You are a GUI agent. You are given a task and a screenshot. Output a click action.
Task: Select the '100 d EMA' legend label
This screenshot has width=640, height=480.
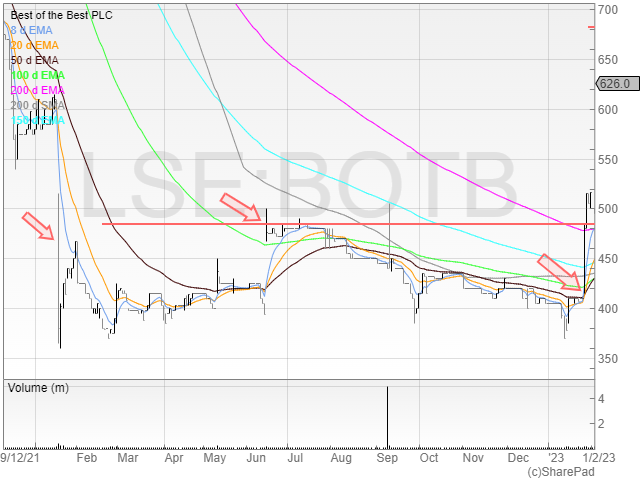38,75
